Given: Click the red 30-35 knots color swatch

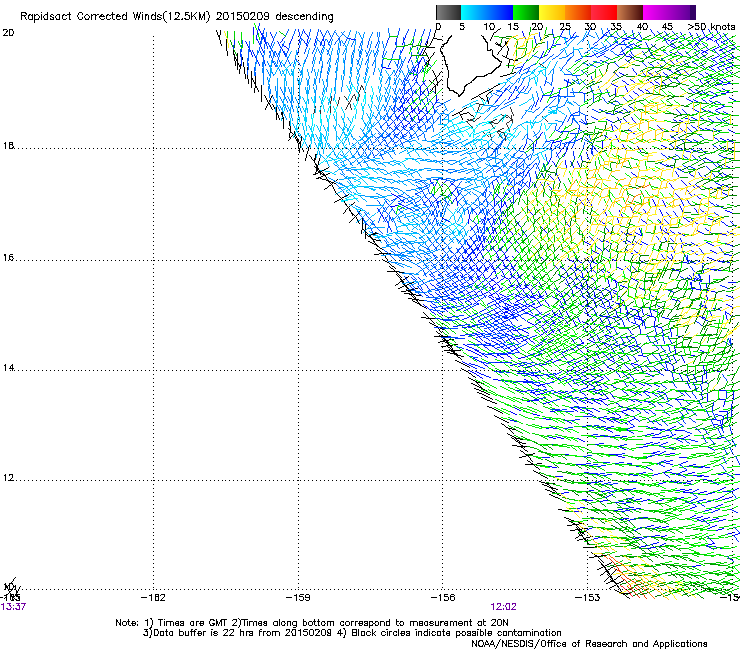Looking at the screenshot, I should (604, 12).
